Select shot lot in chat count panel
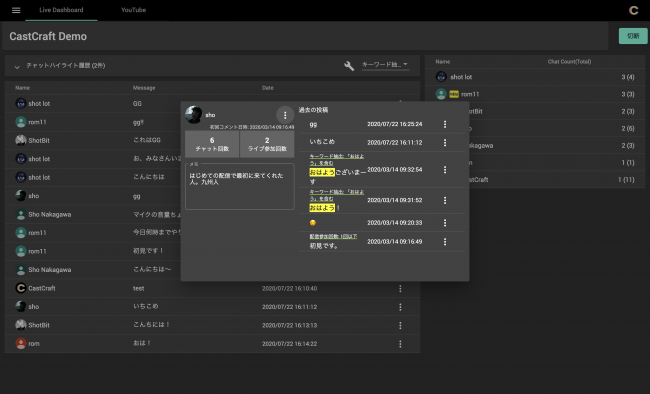Screen dimensions: 650x394 pos(461,77)
